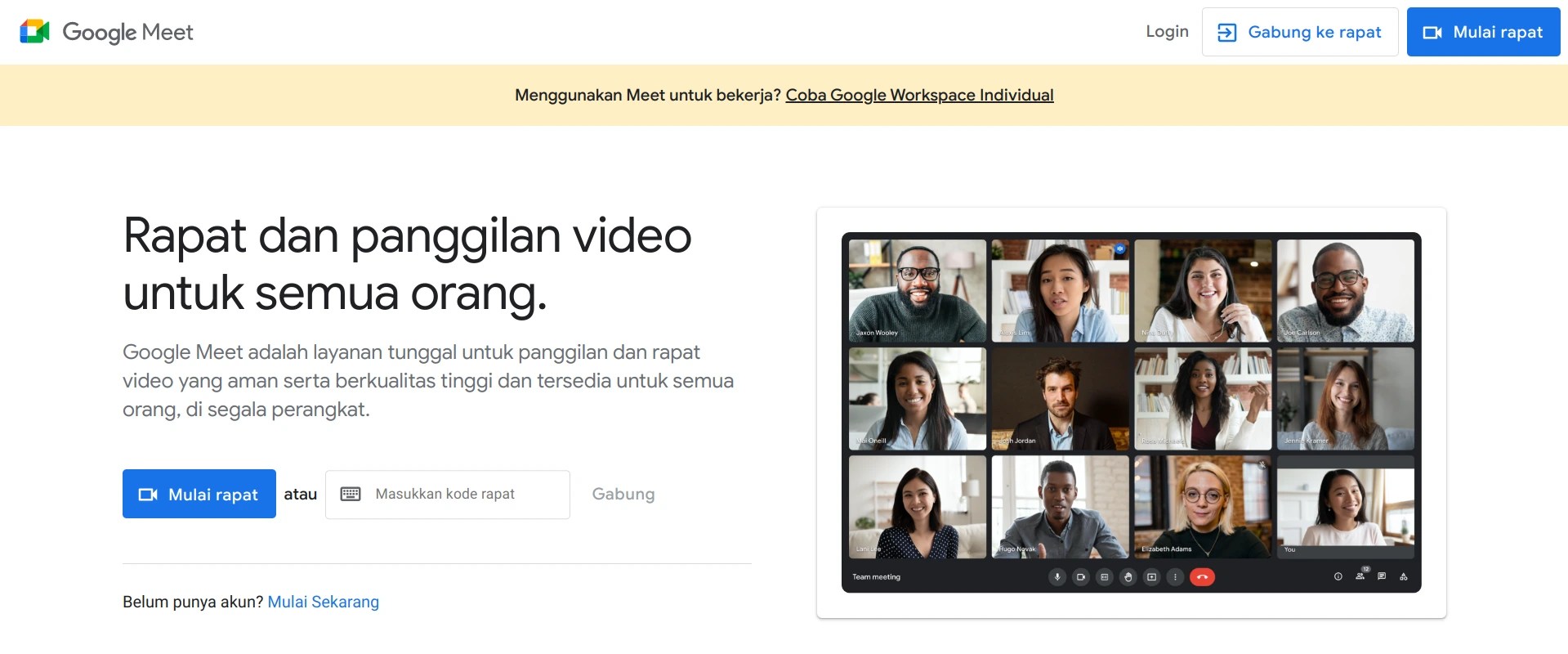
Task: Follow the Mulai Sekarang link
Action: pos(324,602)
